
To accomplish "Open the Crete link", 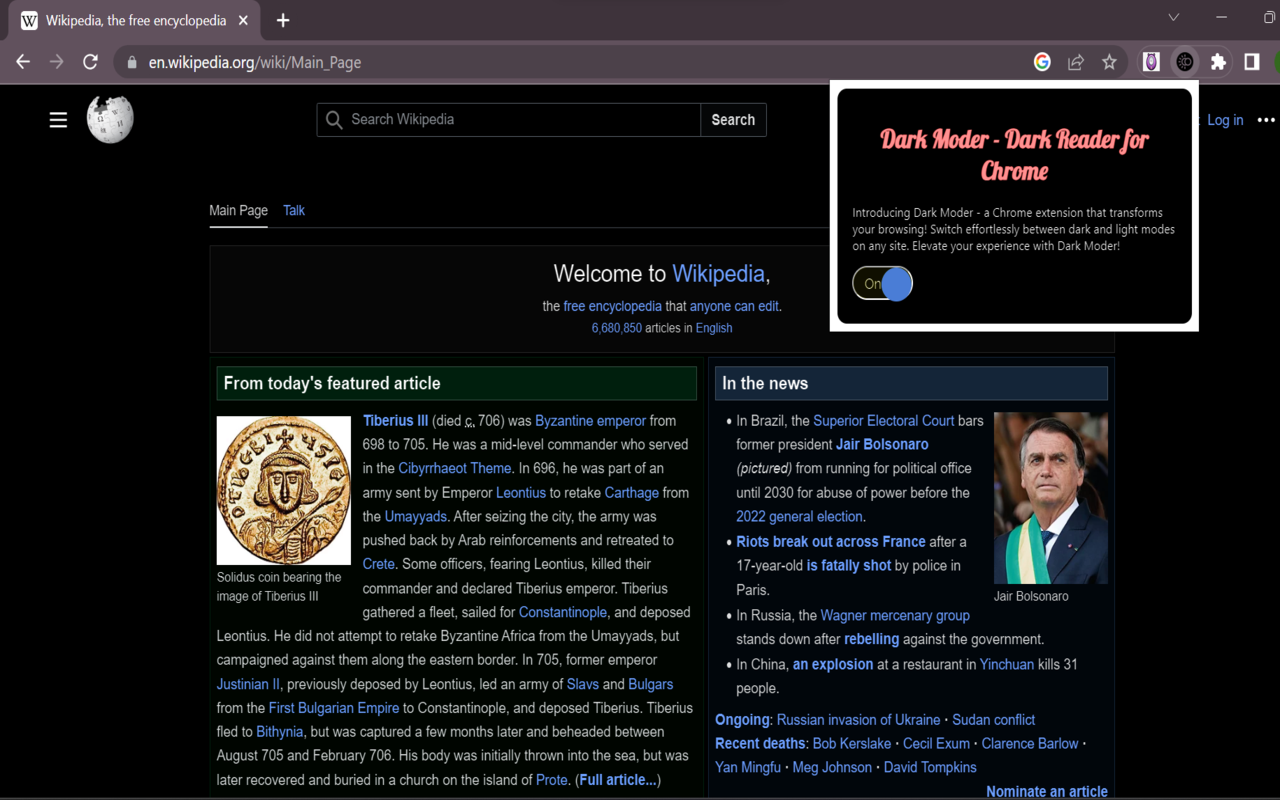I will 379,564.
